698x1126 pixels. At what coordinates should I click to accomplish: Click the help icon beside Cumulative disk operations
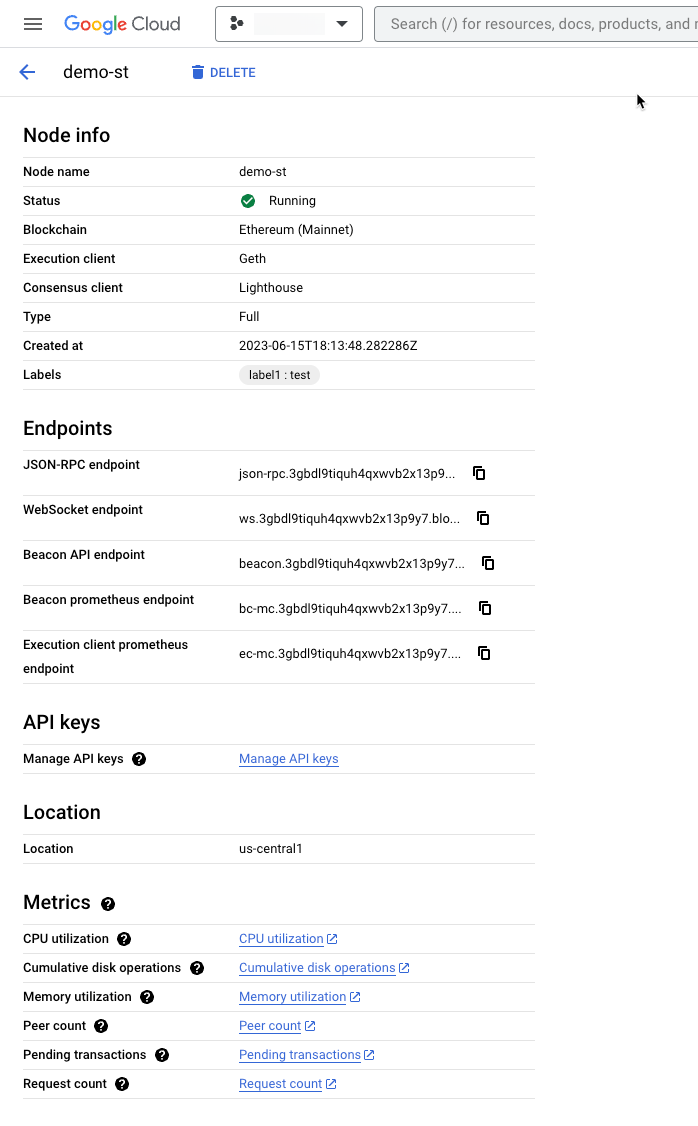click(197, 968)
